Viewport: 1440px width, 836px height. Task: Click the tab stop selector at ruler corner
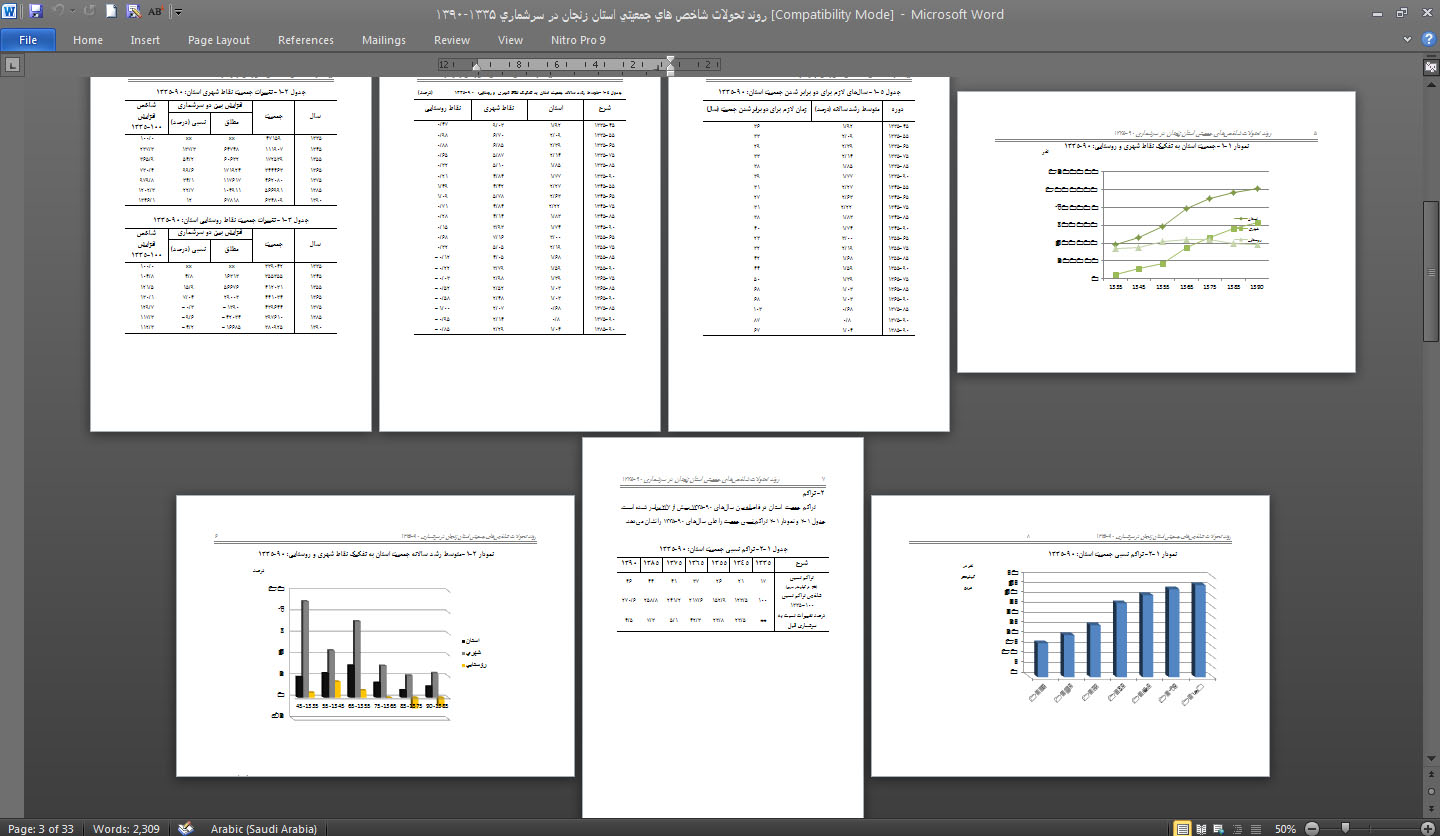click(x=12, y=65)
